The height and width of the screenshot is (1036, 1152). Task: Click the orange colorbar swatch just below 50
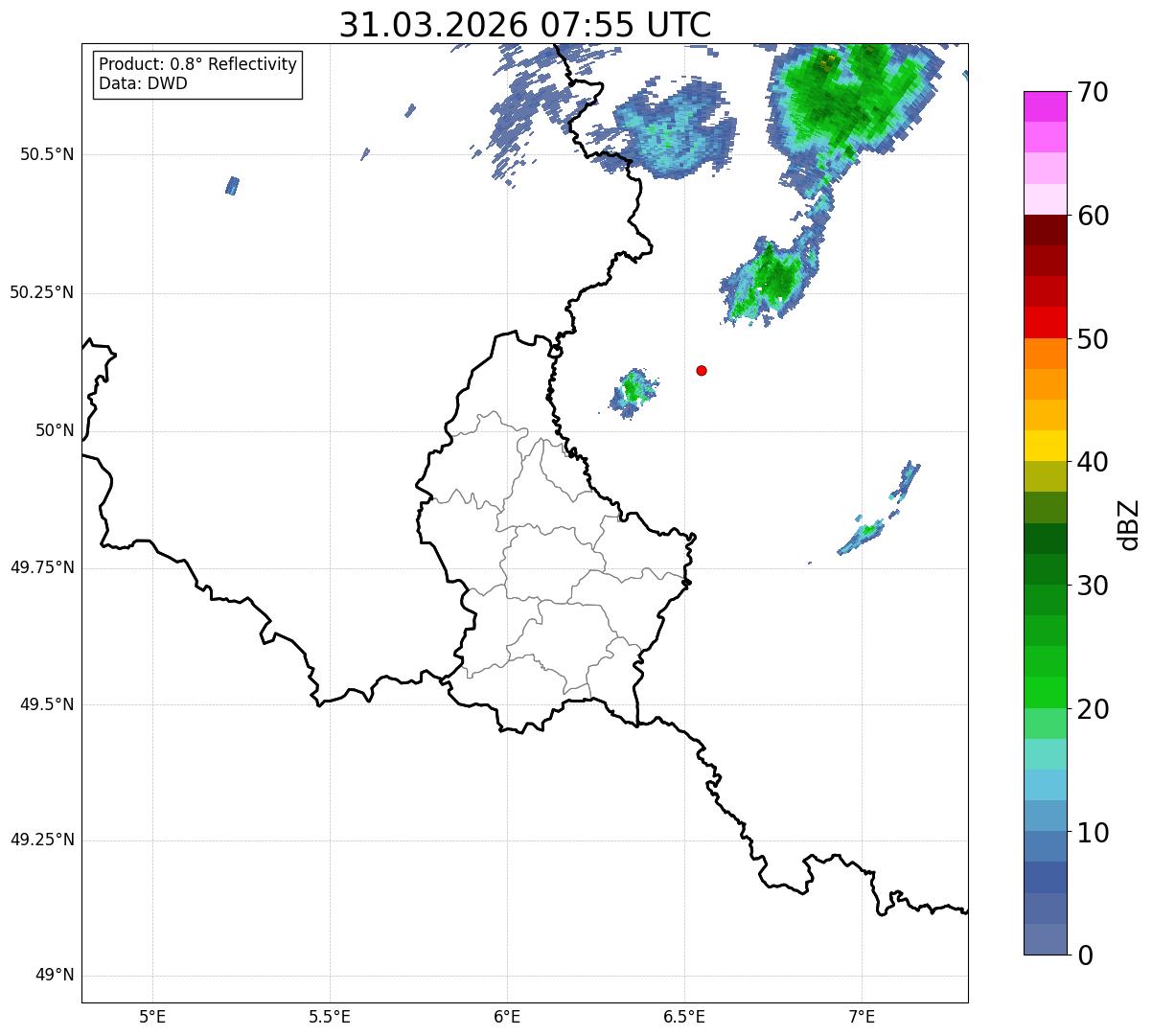[x=1045, y=353]
